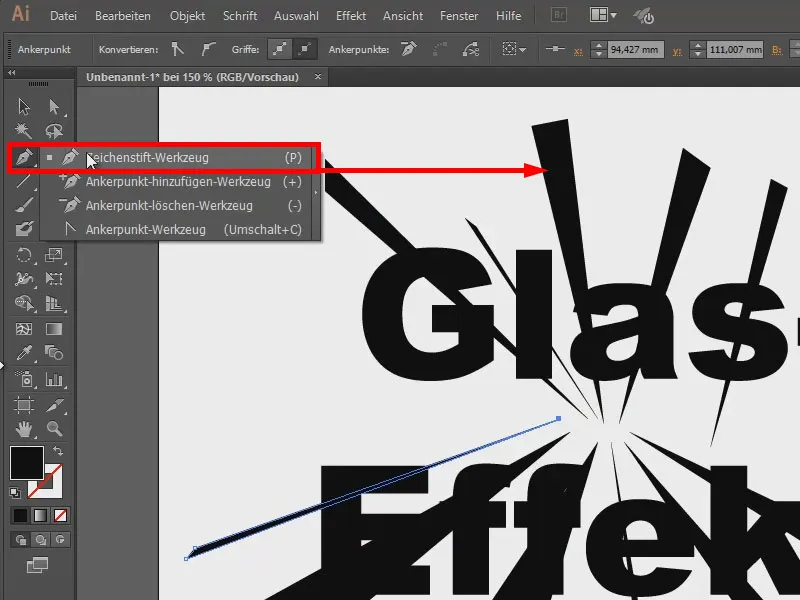The height and width of the screenshot is (600, 800).
Task: Select the Perspective Grid tool
Action: [x=54, y=304]
